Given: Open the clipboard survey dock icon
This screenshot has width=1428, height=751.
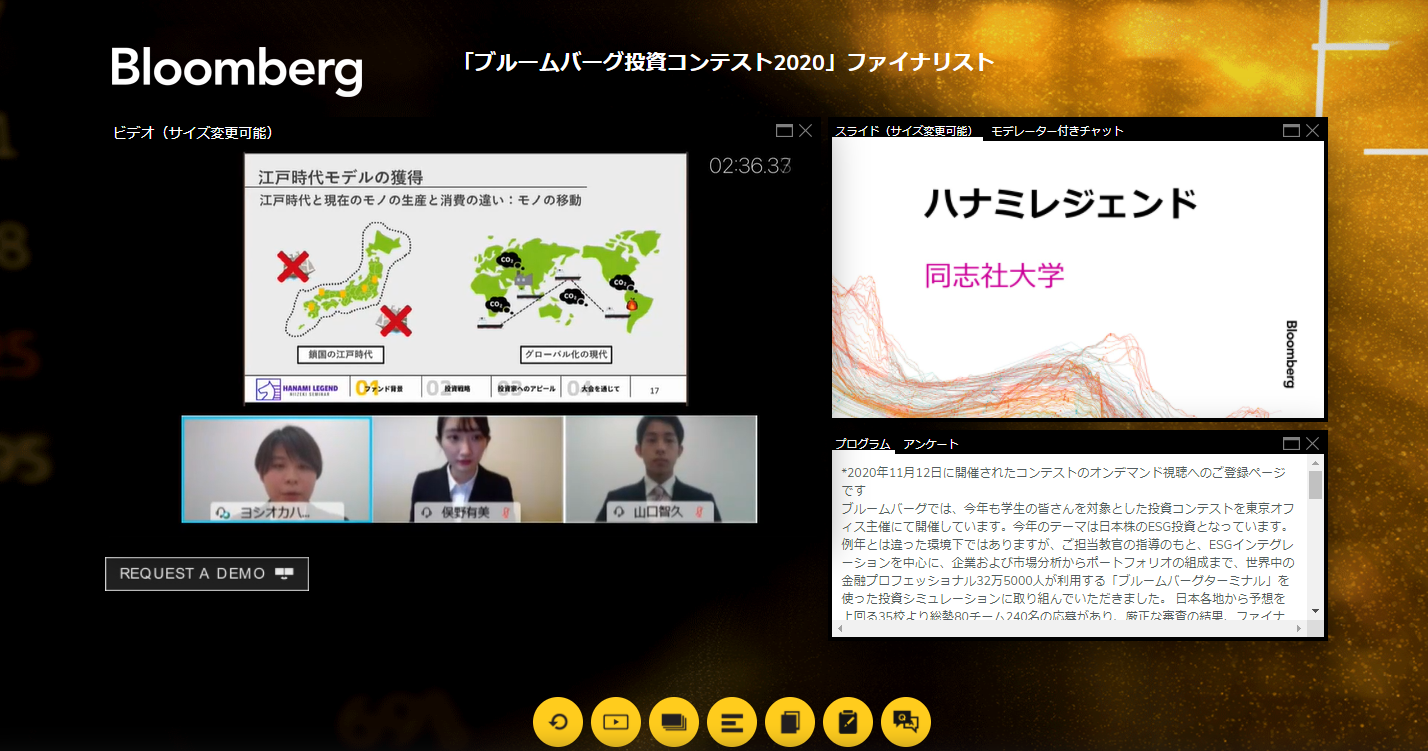Looking at the screenshot, I should click(x=848, y=721).
